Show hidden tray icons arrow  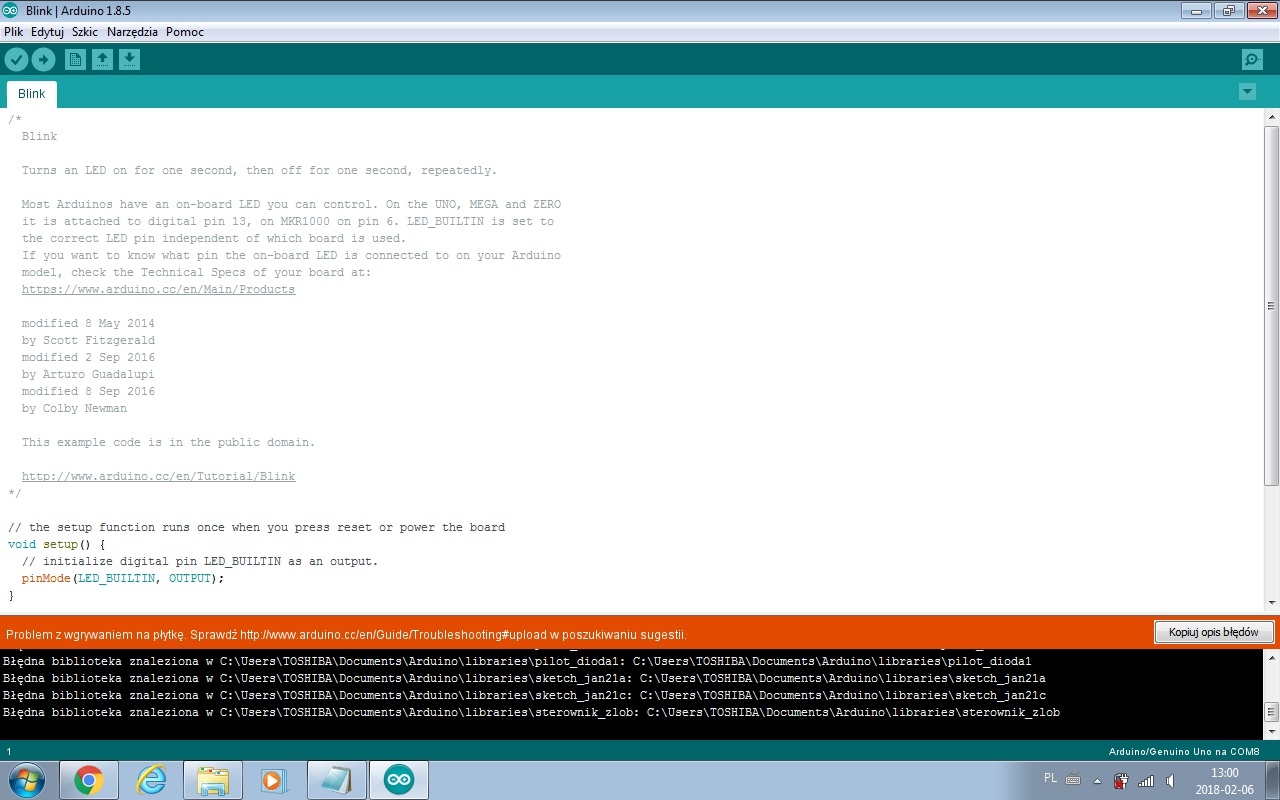pos(1097,781)
